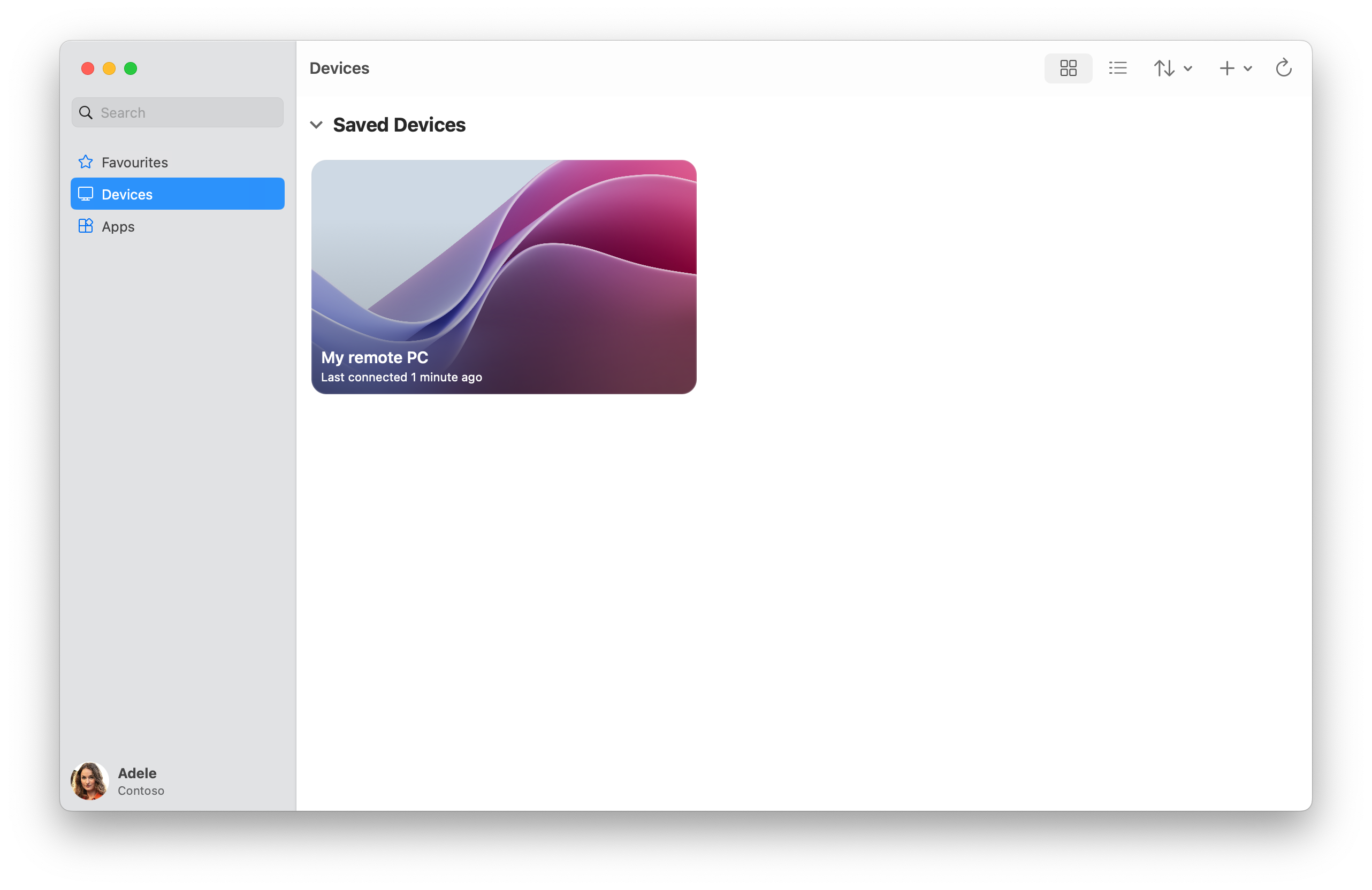Switch to list view
1372x890 pixels.
click(x=1117, y=68)
